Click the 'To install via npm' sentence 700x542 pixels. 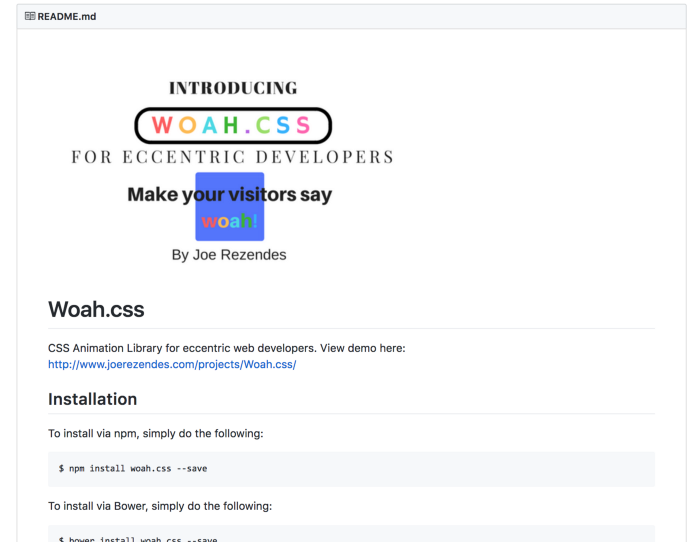[x=156, y=434]
